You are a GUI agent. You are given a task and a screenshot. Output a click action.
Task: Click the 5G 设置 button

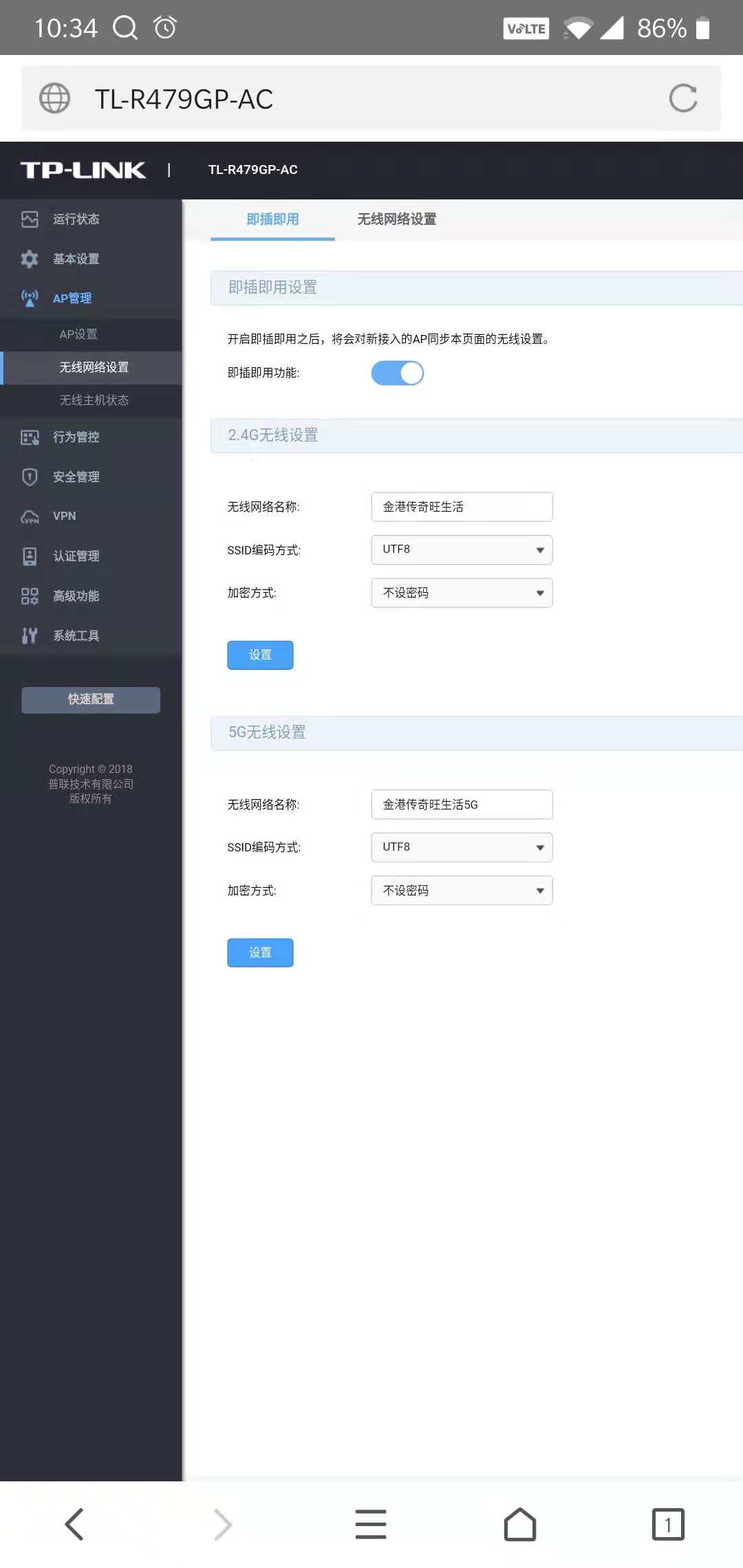pyautogui.click(x=260, y=952)
